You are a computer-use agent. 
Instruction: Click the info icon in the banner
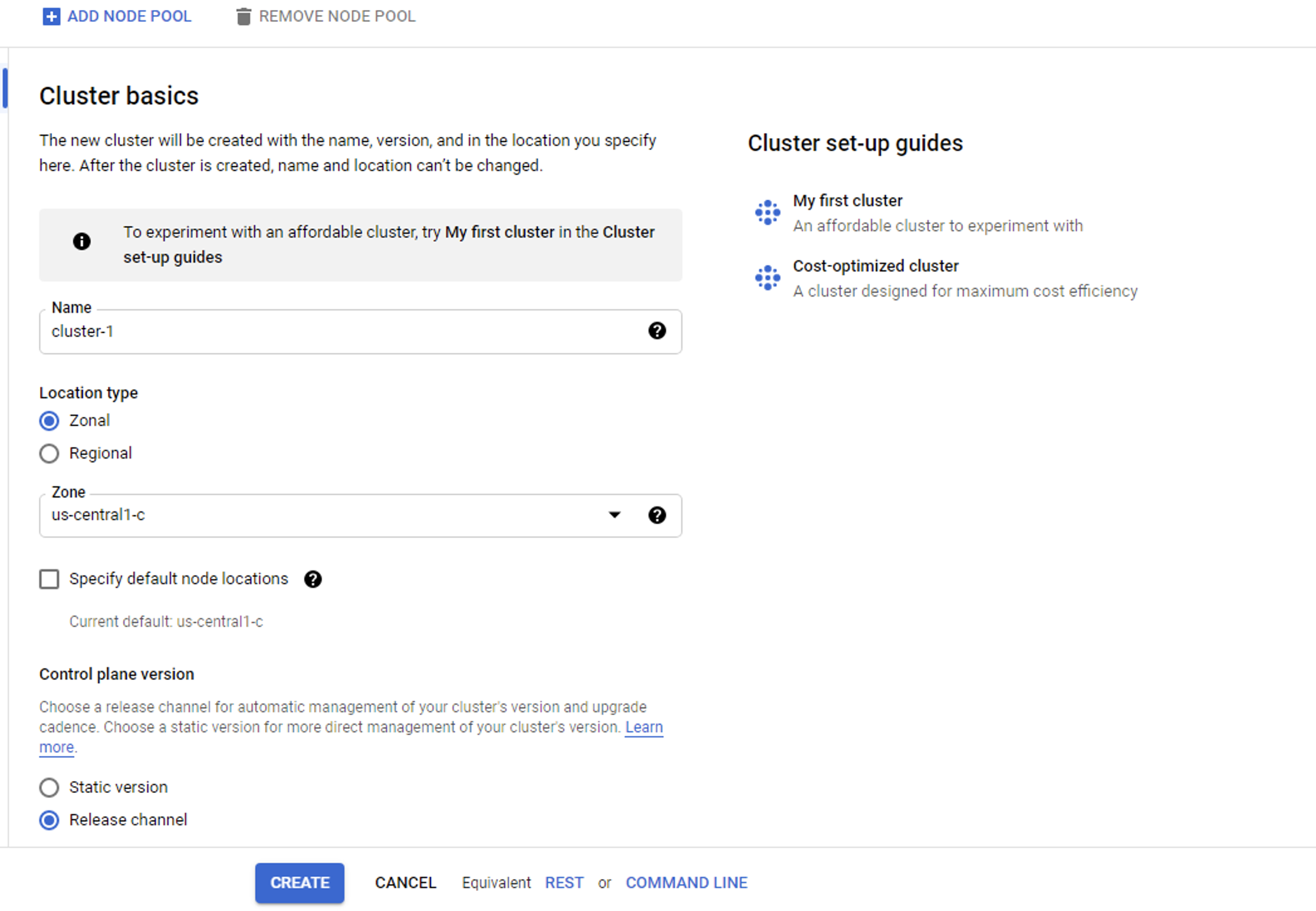tap(82, 241)
